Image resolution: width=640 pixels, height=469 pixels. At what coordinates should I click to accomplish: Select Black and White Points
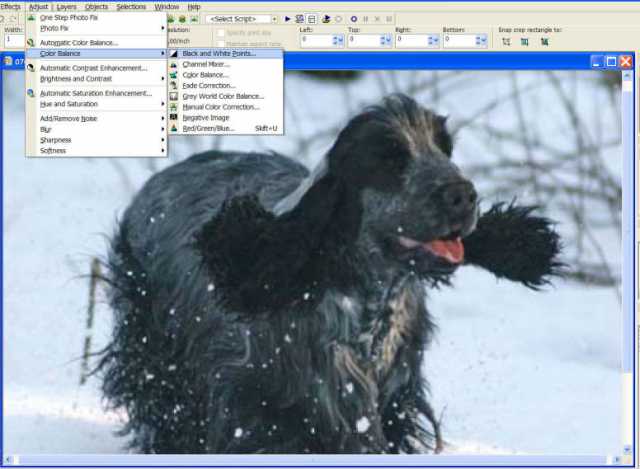pyautogui.click(x=225, y=53)
